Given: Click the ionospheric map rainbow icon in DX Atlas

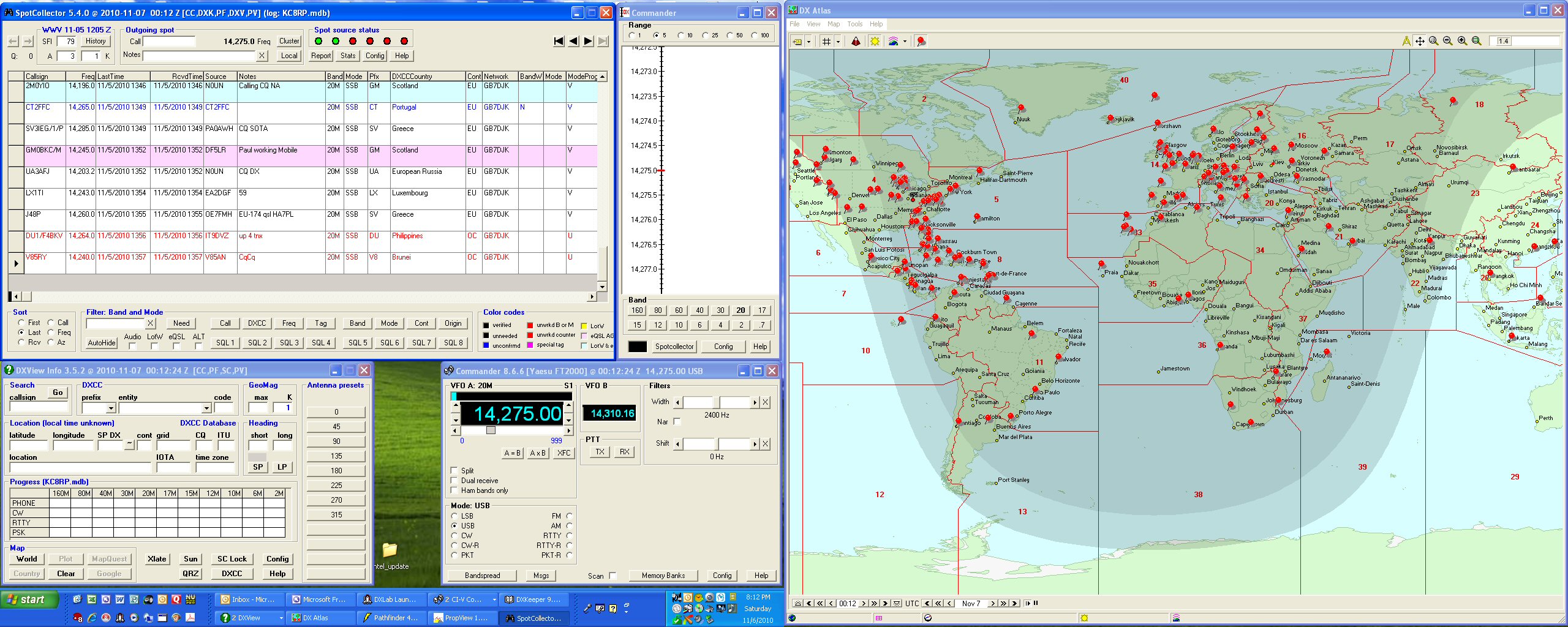Looking at the screenshot, I should (894, 42).
